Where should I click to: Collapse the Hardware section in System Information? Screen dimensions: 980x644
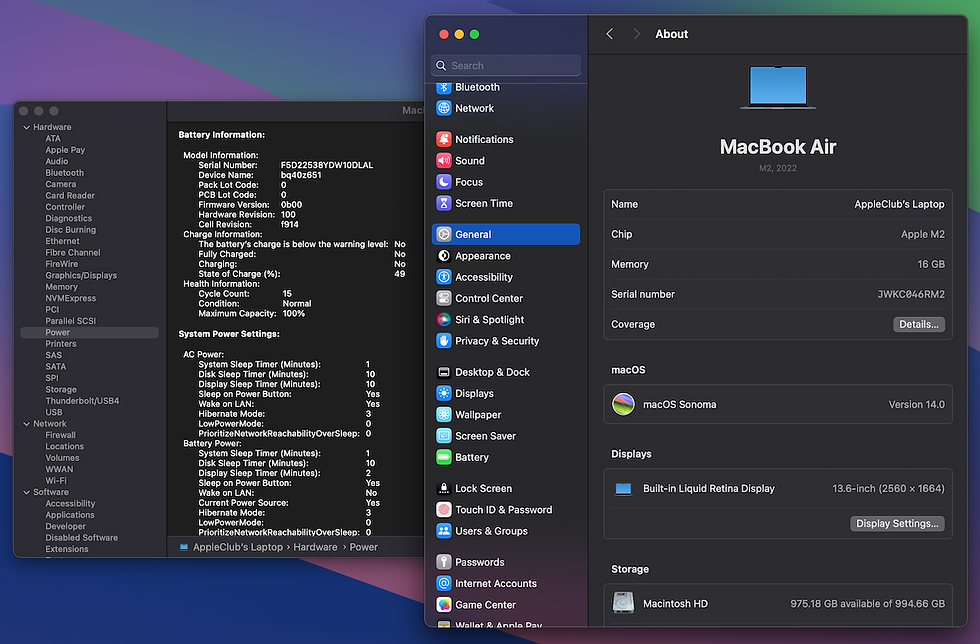pyautogui.click(x=27, y=127)
